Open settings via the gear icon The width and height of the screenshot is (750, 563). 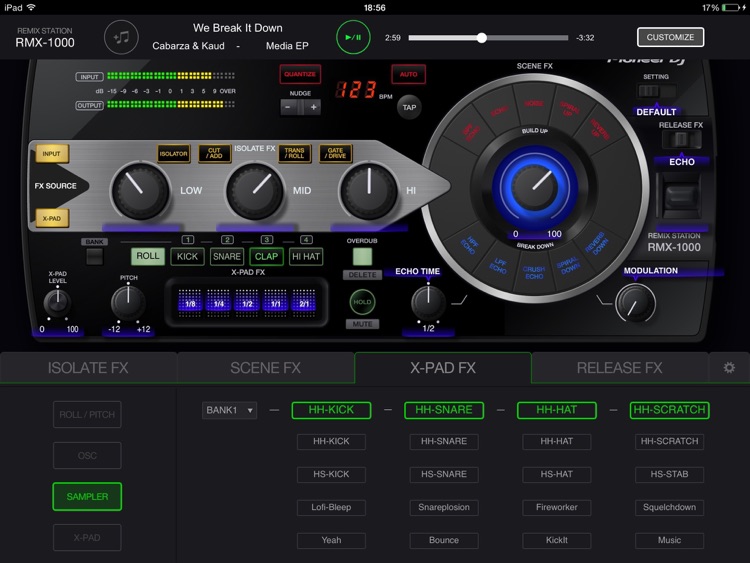(729, 367)
